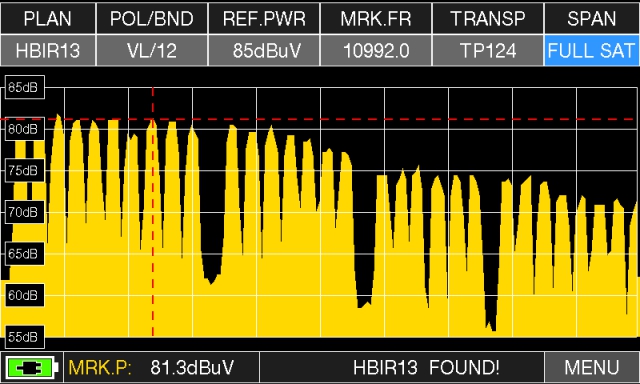Open the REF.PWR header cell

pos(264,18)
